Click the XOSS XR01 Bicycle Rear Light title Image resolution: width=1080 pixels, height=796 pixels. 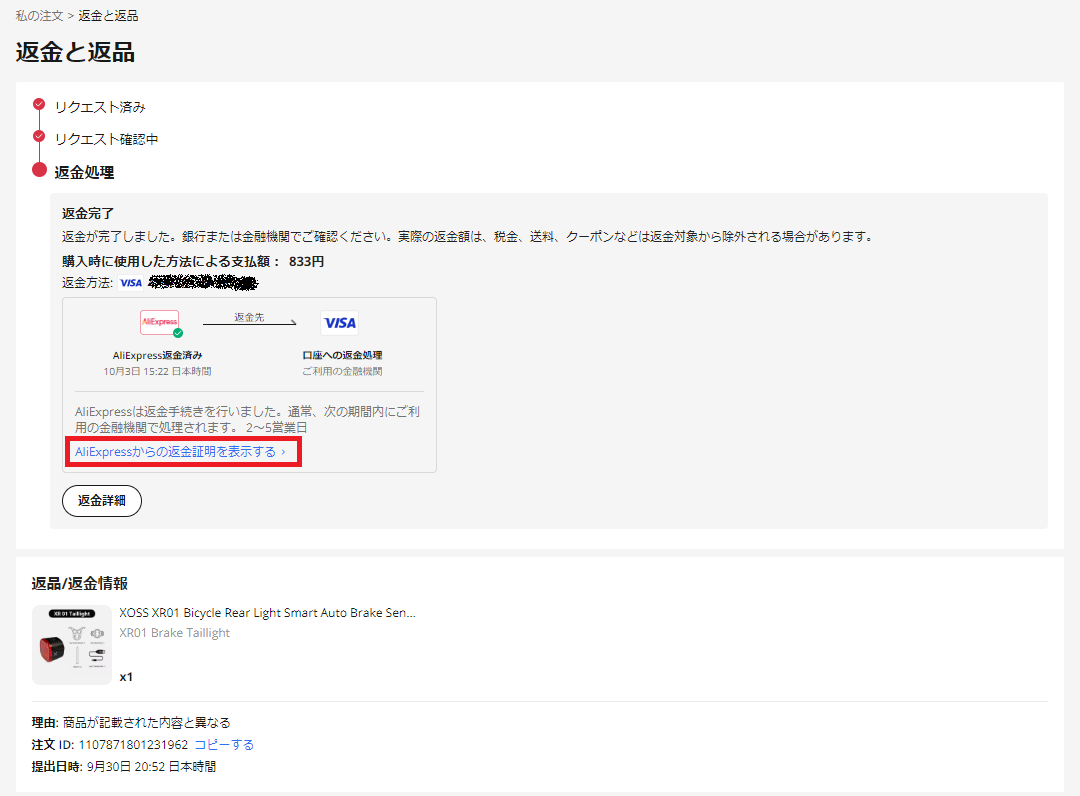pyautogui.click(x=267, y=613)
